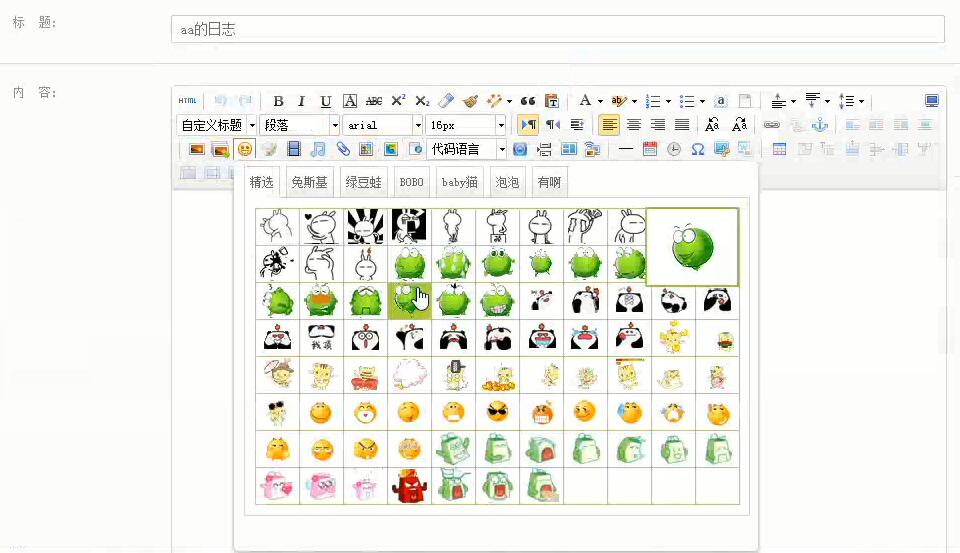Pick the yellow sunglasses smiley emoticon

[x=498, y=412]
